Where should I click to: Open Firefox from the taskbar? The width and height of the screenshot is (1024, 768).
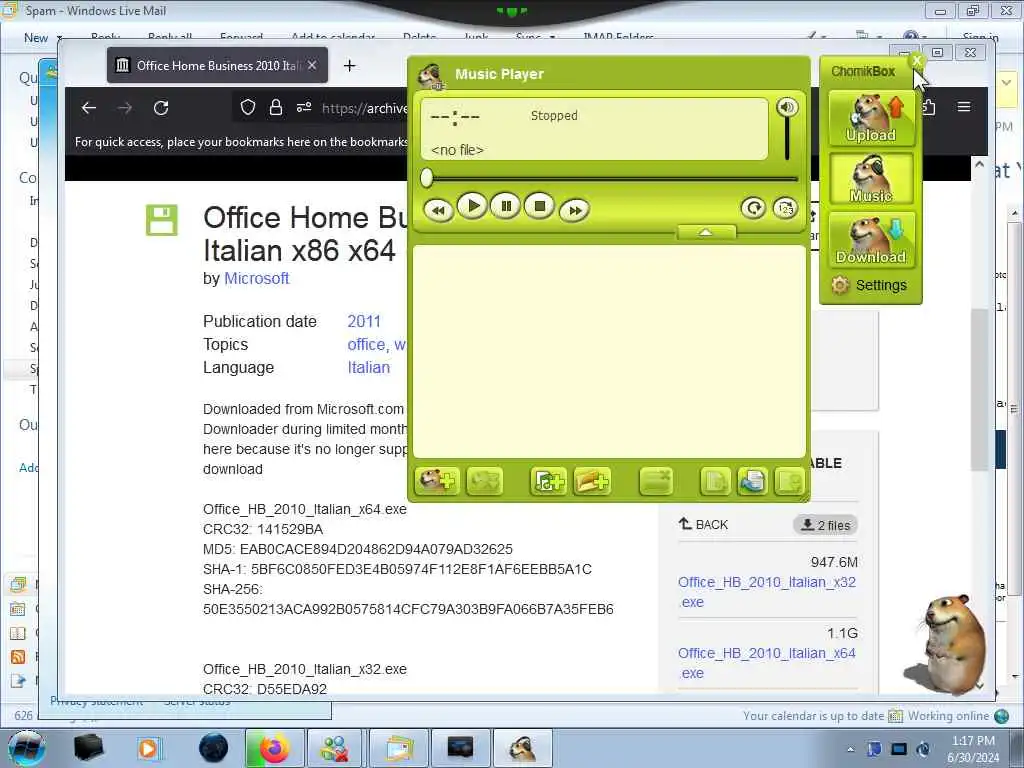pyautogui.click(x=274, y=748)
